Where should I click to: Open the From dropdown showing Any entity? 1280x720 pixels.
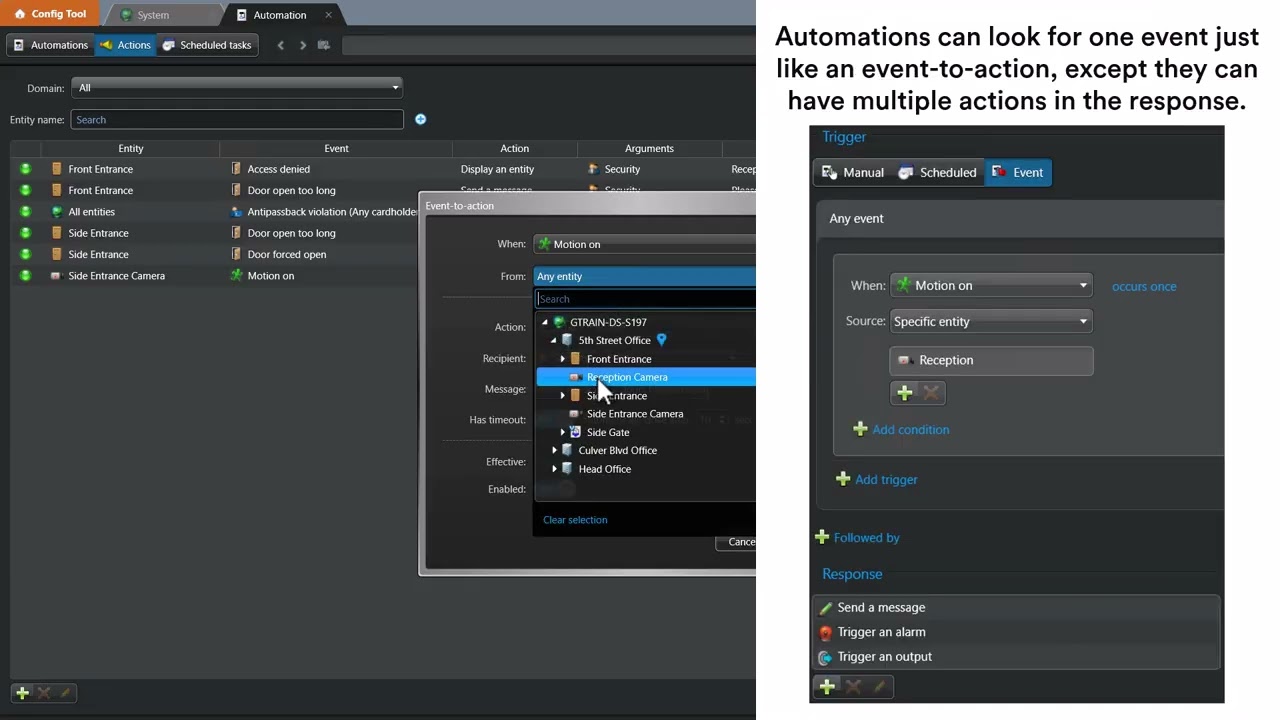(x=645, y=276)
